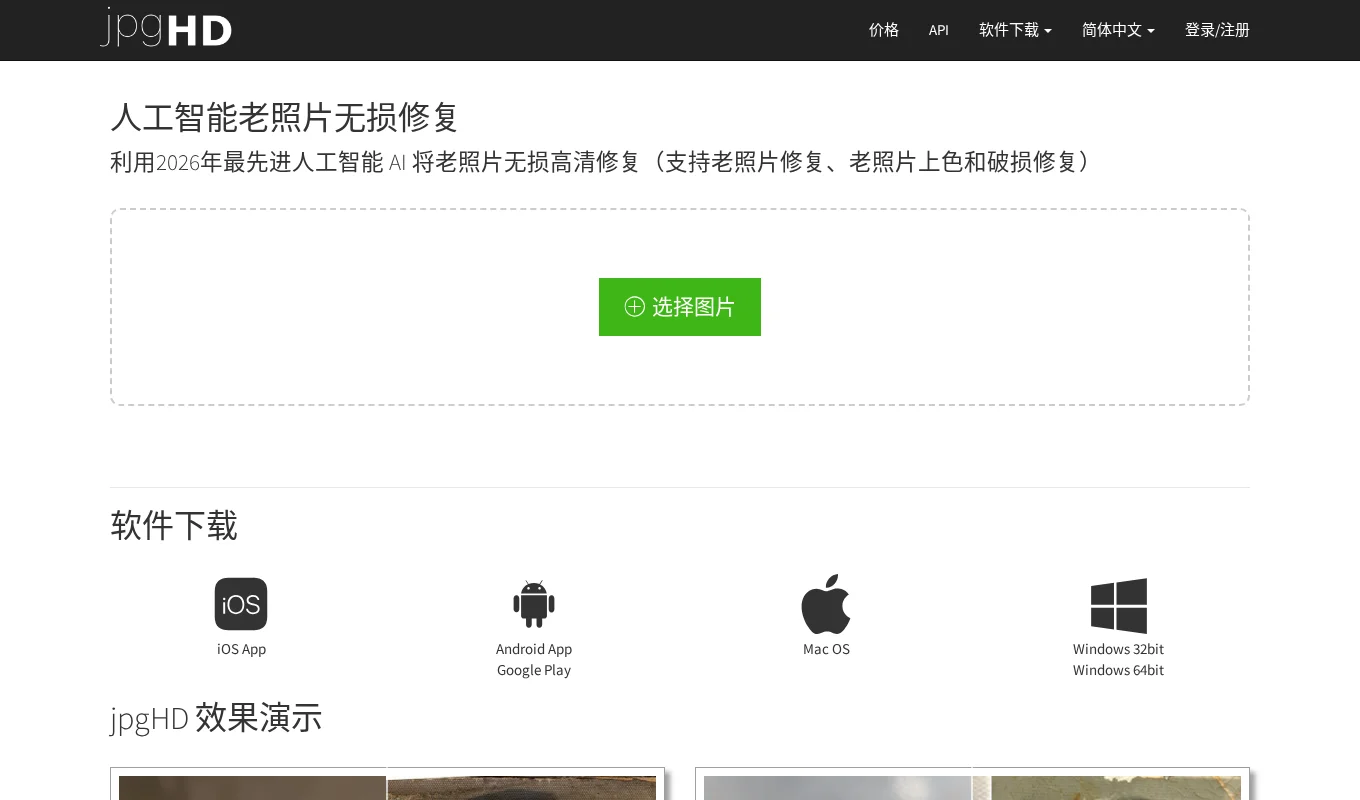The image size is (1360, 800).
Task: Click the 软件下载 section heading
Action: click(x=174, y=525)
